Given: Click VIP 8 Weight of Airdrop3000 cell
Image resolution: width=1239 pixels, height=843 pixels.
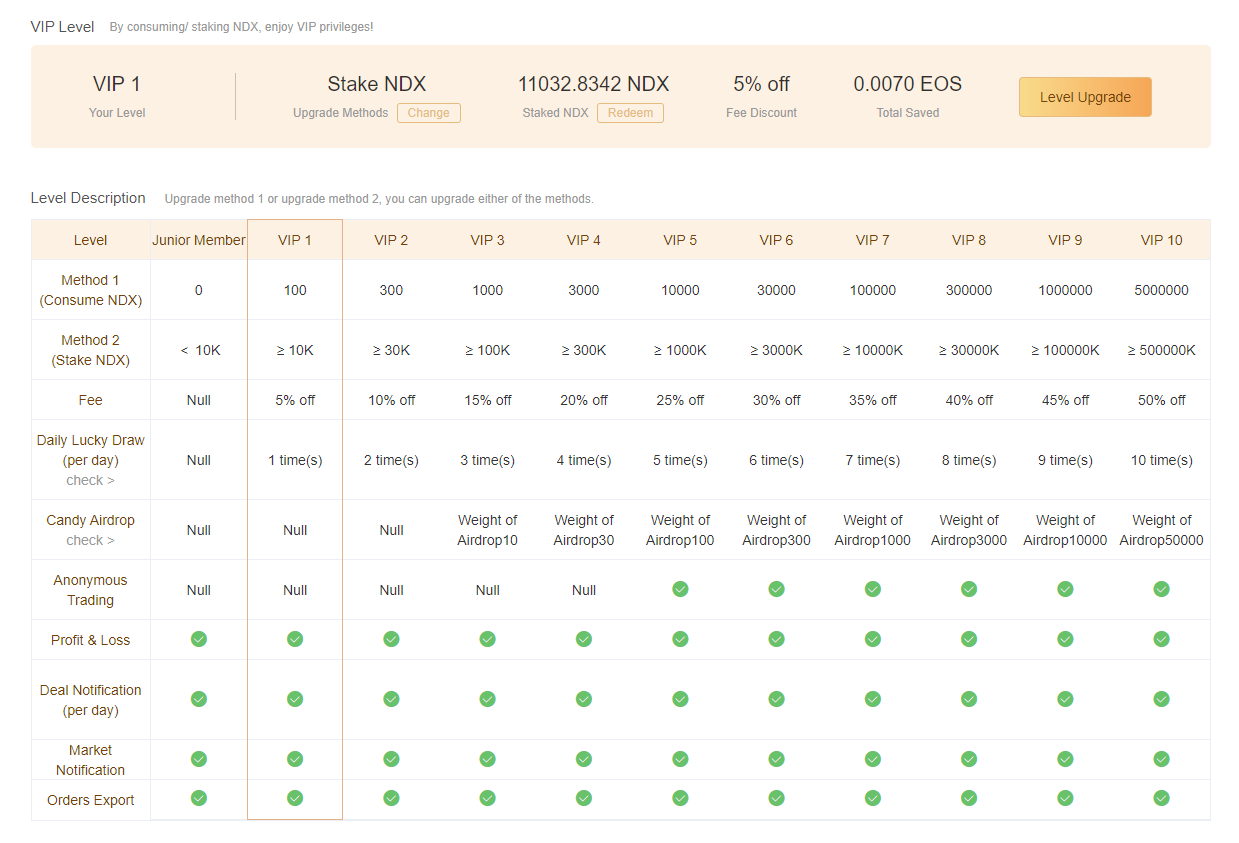Looking at the screenshot, I should (969, 530).
